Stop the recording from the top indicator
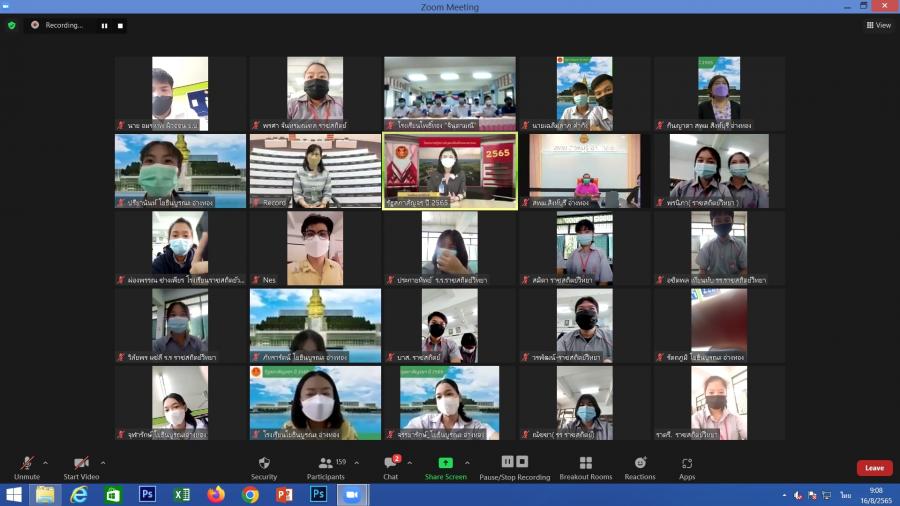This screenshot has width=900, height=506. (x=120, y=25)
